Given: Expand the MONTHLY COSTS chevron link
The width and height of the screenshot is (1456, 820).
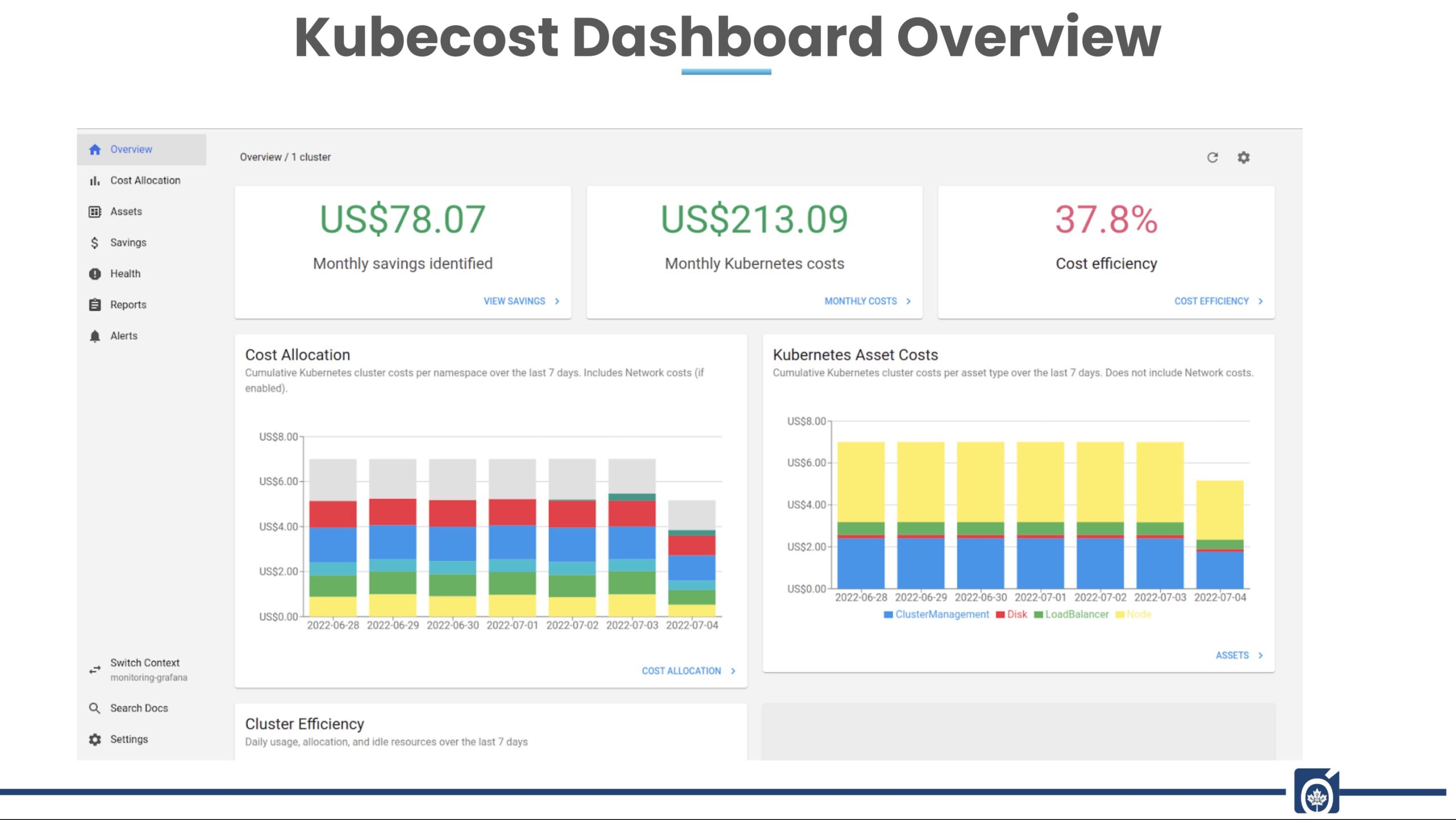Looking at the screenshot, I should click(908, 301).
